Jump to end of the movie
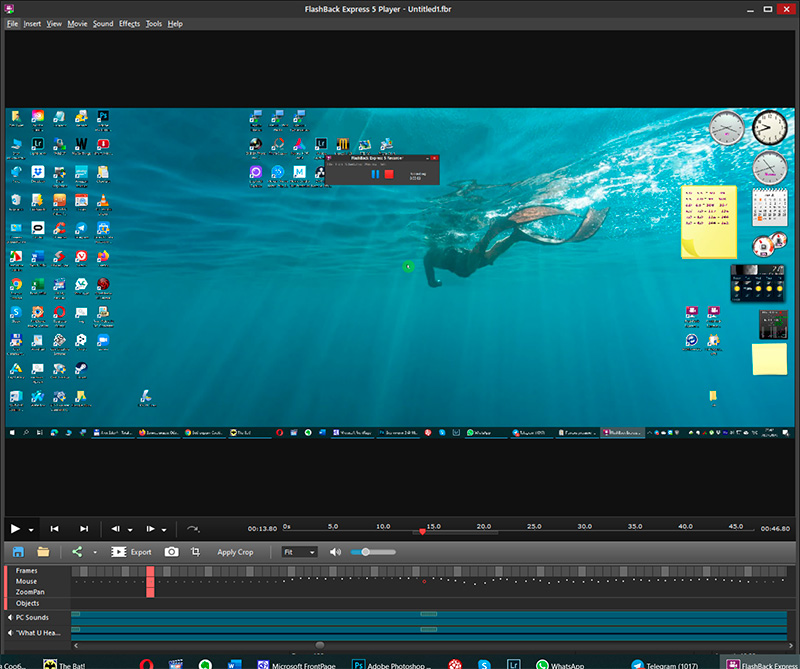This screenshot has width=800, height=669. 85,528
